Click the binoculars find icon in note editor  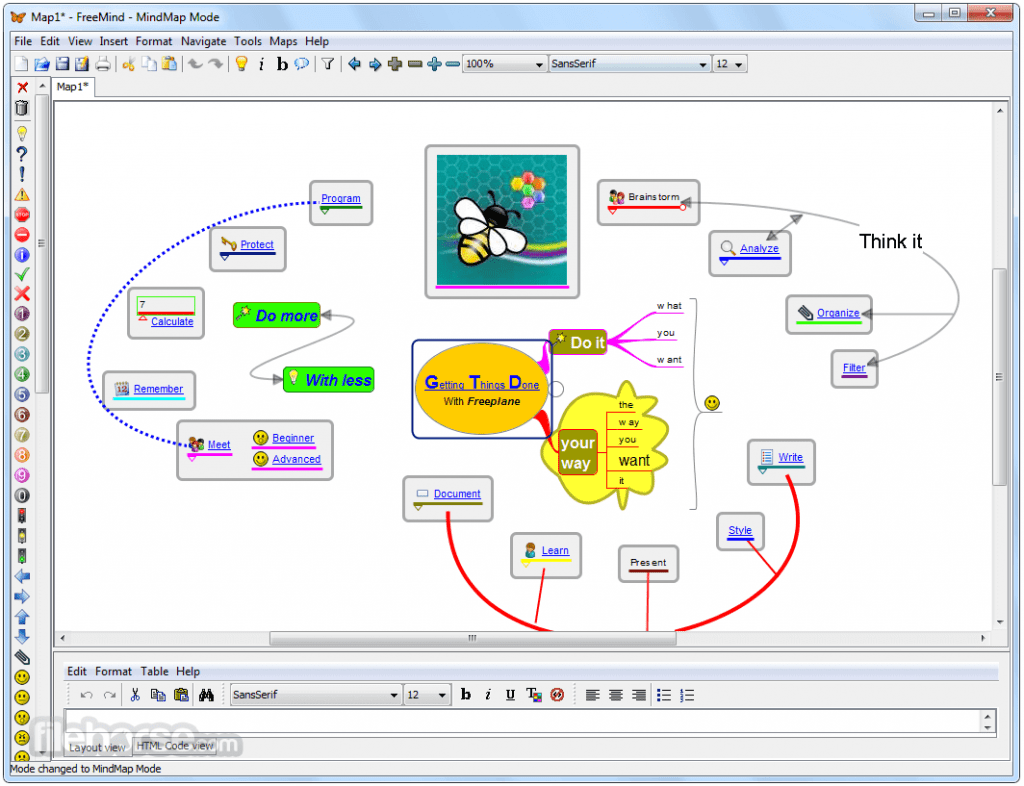point(206,695)
